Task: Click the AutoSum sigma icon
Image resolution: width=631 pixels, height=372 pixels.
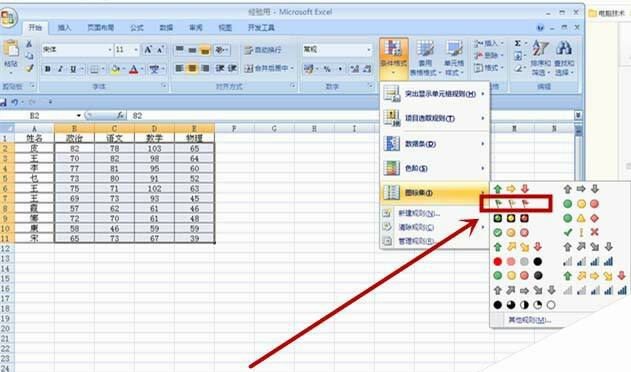Action: click(518, 43)
